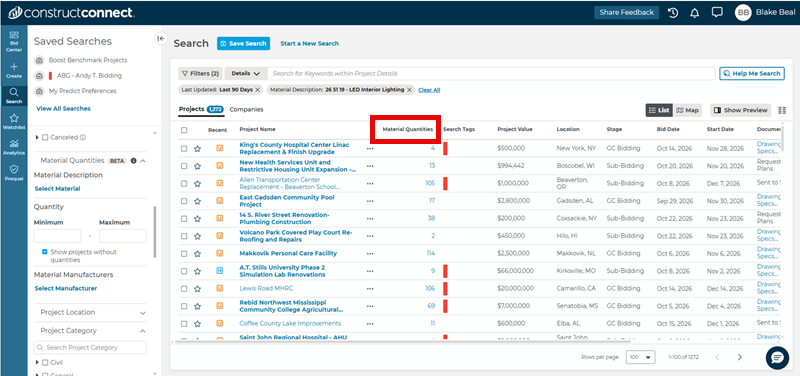
Task: Star the East Gadsden Community Pool project
Action: pyautogui.click(x=197, y=201)
